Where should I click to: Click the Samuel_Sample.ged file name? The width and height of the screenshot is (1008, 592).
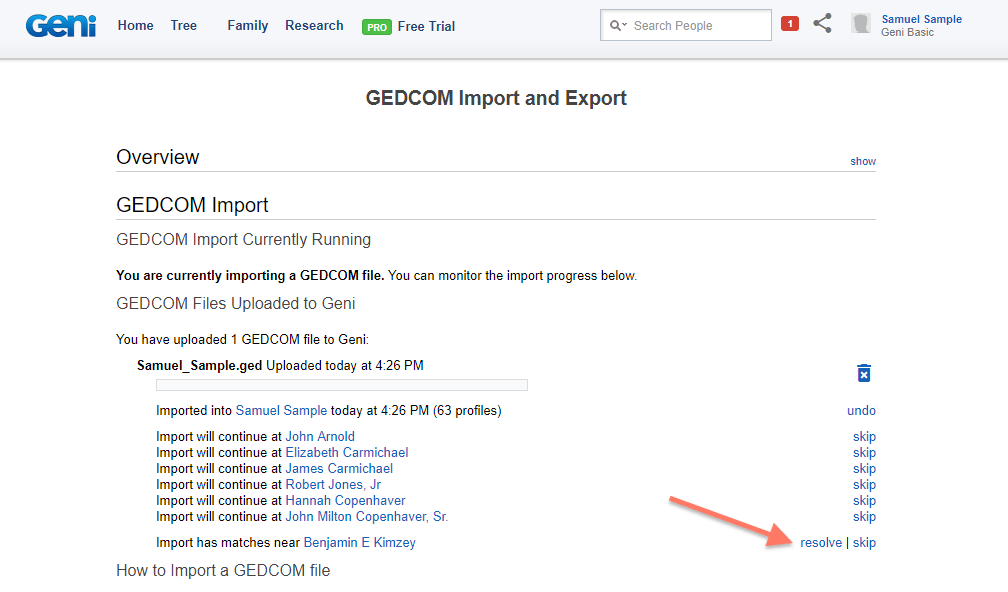199,366
